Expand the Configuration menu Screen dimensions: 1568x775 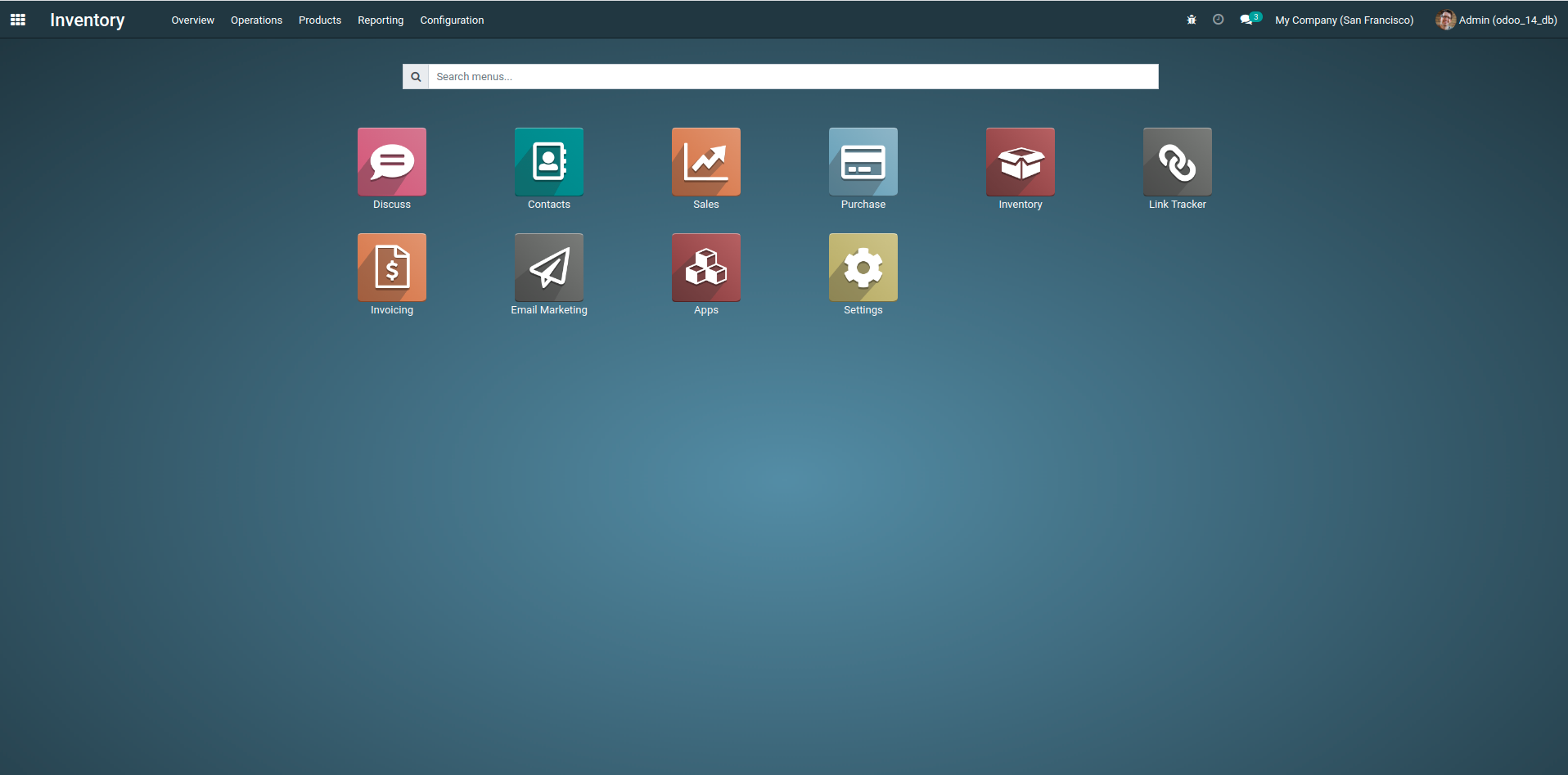coord(452,20)
